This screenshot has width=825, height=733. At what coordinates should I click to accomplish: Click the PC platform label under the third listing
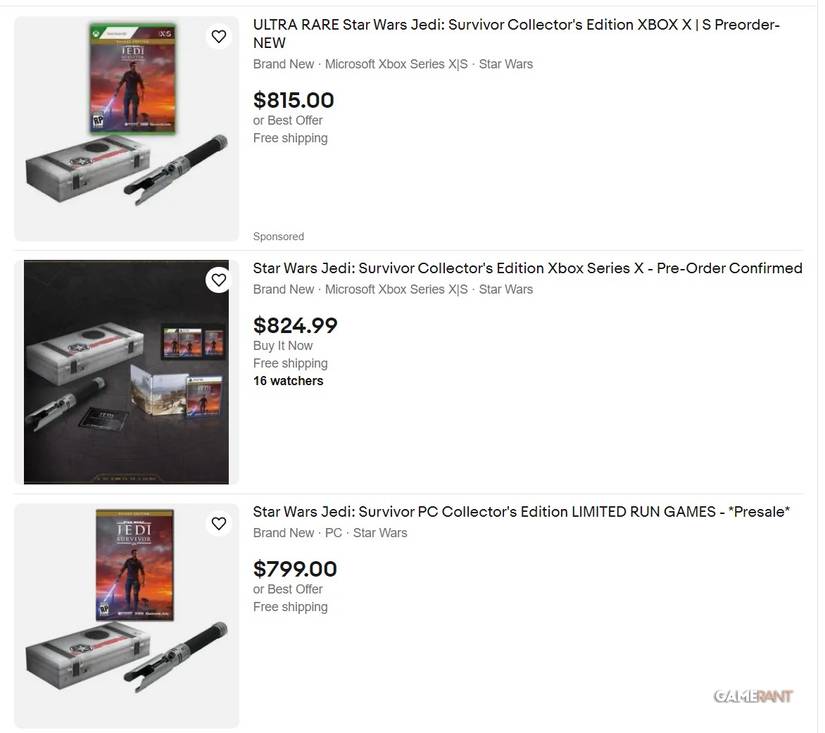coord(332,532)
